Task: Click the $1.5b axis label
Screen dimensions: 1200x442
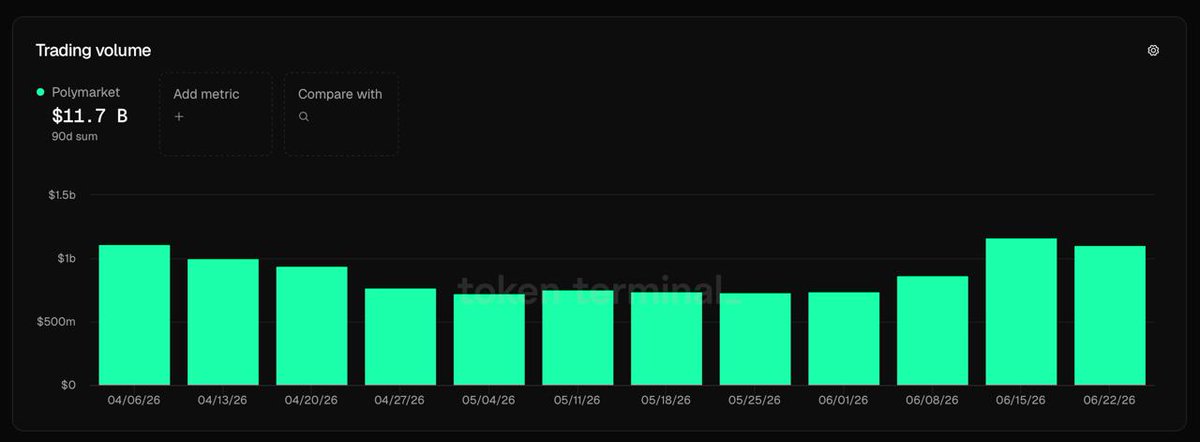Action: [62, 194]
